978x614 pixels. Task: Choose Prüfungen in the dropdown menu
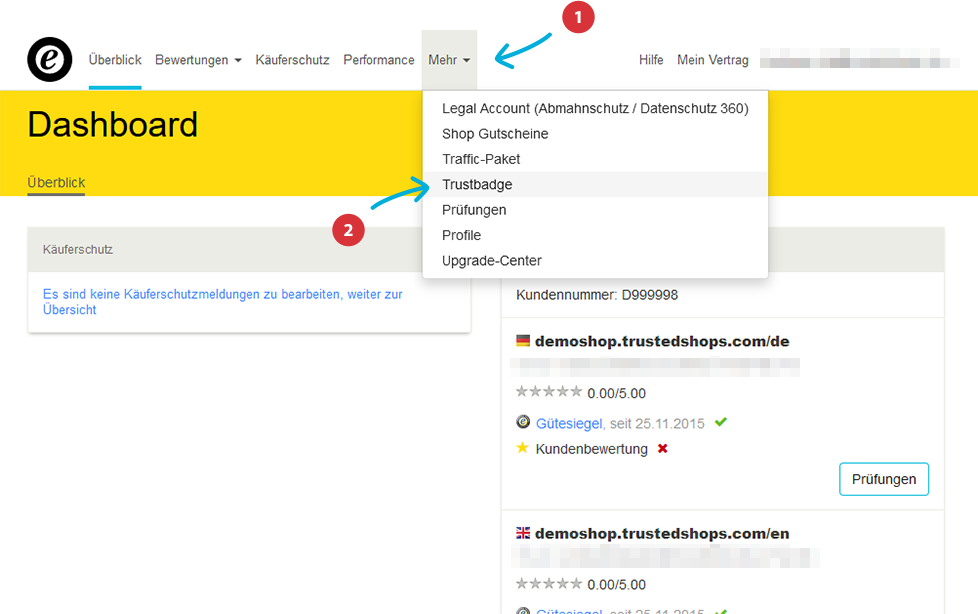tap(595, 210)
